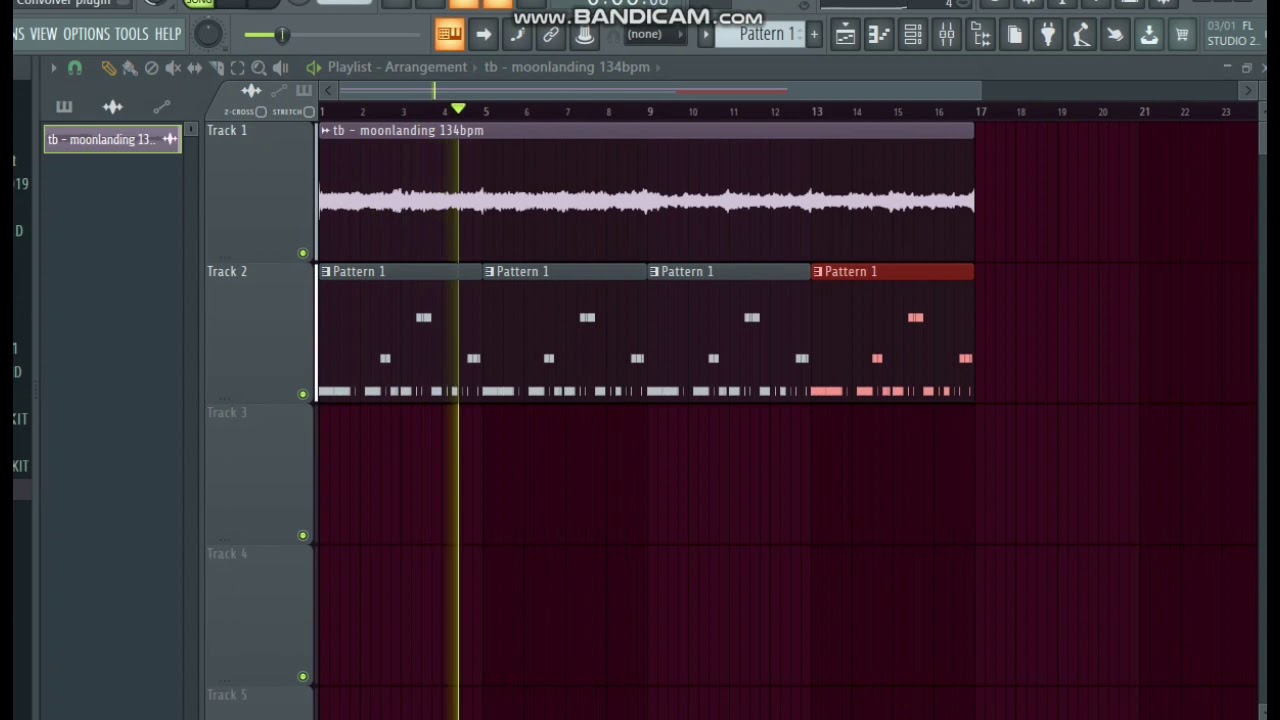Screen dimensions: 1280x720
Task: Toggle the typing keyboard to piano button
Action: coord(449,35)
